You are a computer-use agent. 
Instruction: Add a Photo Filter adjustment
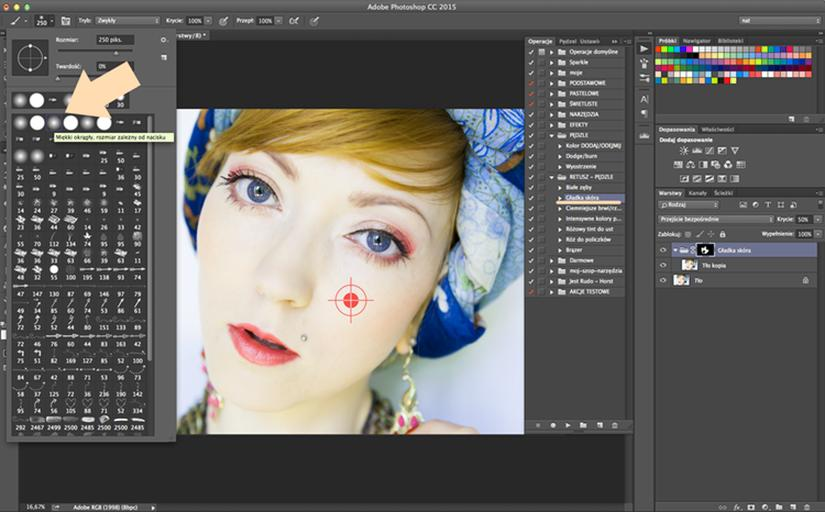coord(716,165)
